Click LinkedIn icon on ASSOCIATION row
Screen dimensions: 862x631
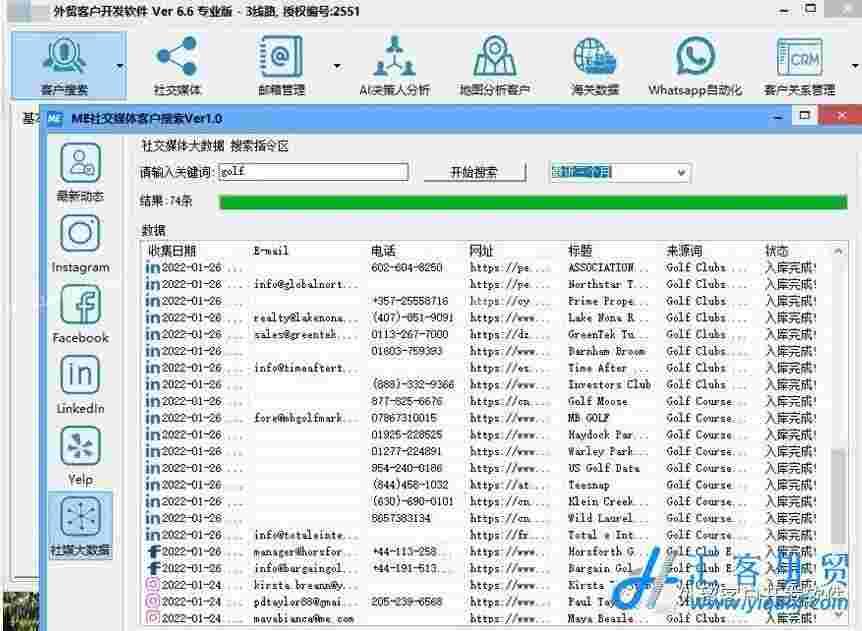coord(152,268)
